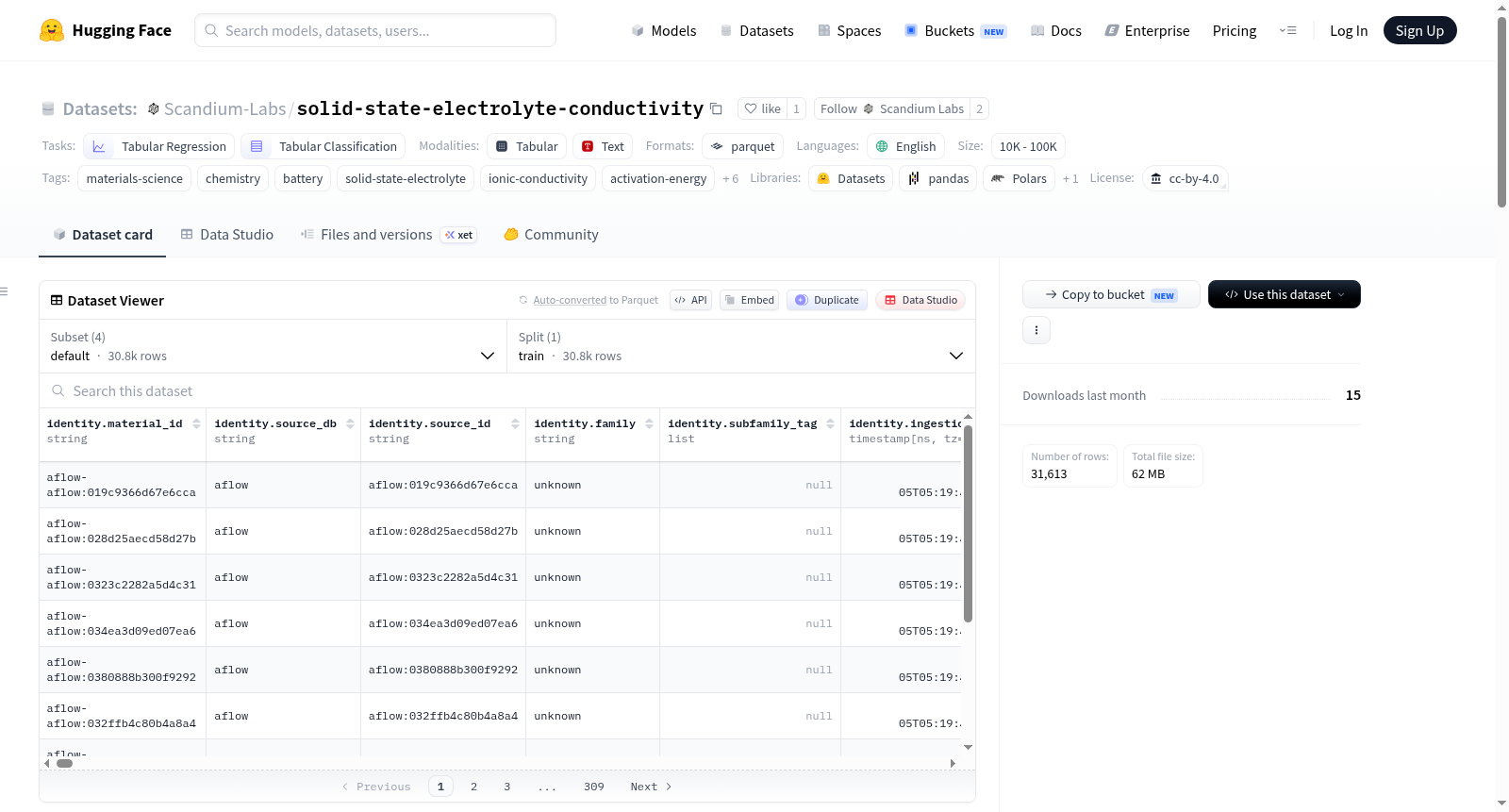Open the Files and versions tab
1509x812 pixels.
389,235
